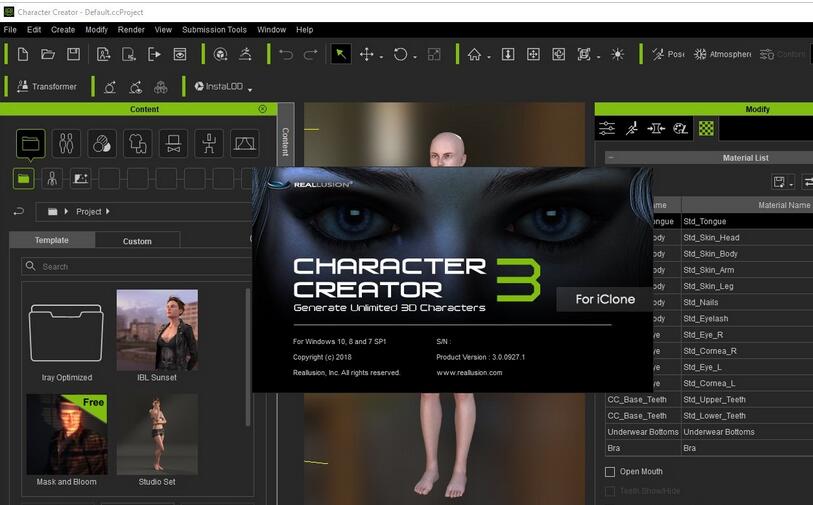Open the material save dropdown icon

point(783,182)
